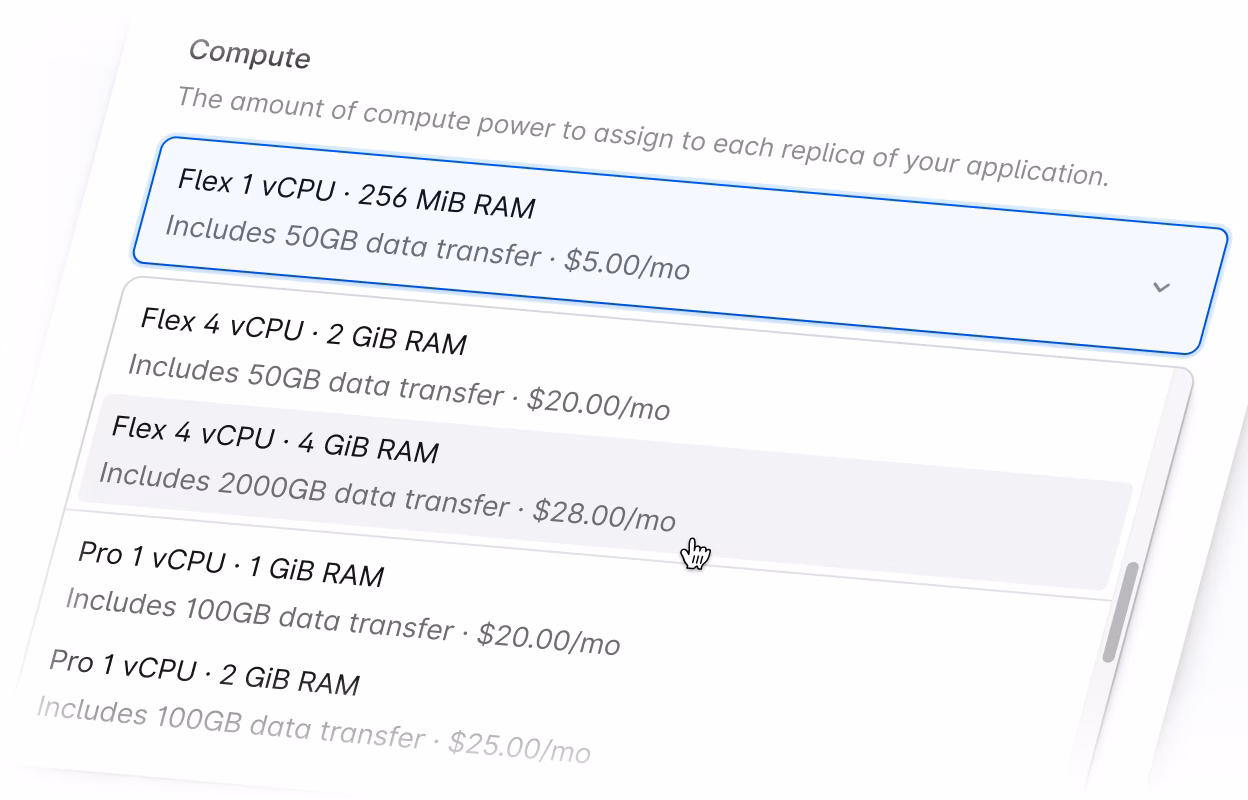Open the compute size dropdown chevron
This screenshot has height=800, width=1248.
[1160, 287]
